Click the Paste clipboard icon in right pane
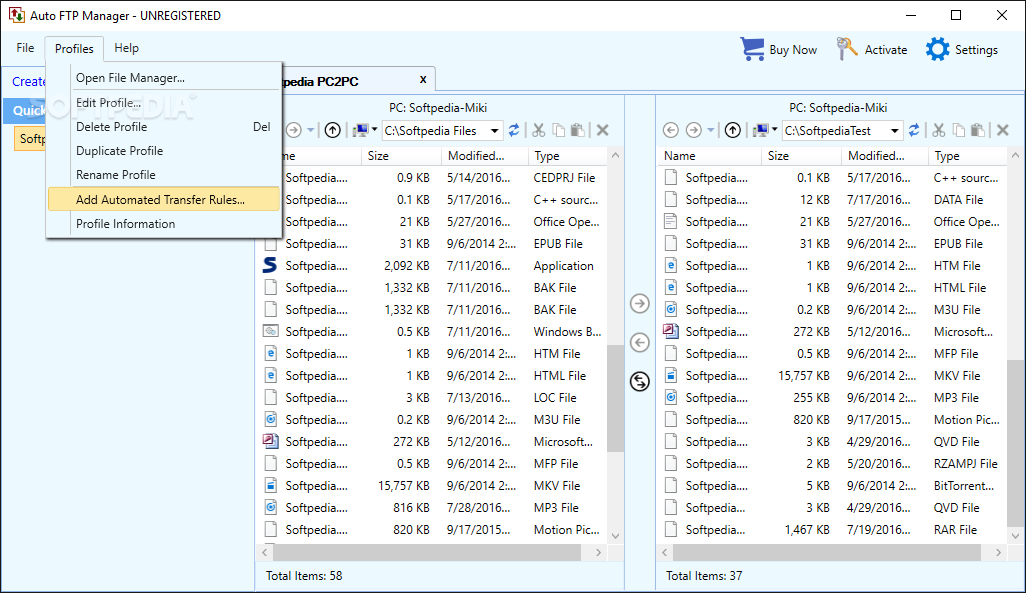Screen dimensions: 1026x593 click(x=978, y=130)
